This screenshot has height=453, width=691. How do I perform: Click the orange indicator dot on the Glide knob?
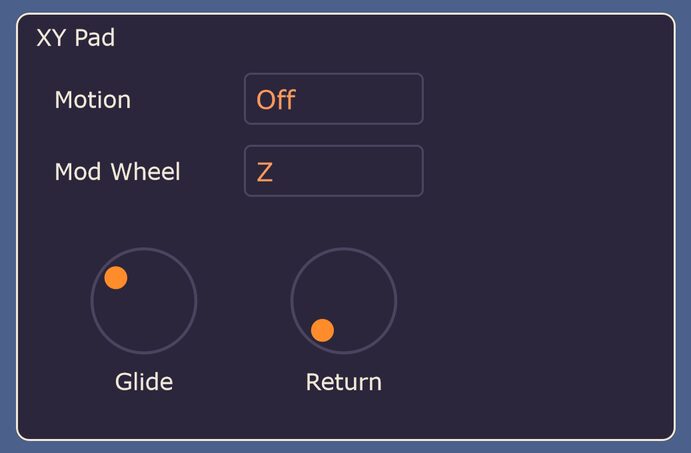116,278
